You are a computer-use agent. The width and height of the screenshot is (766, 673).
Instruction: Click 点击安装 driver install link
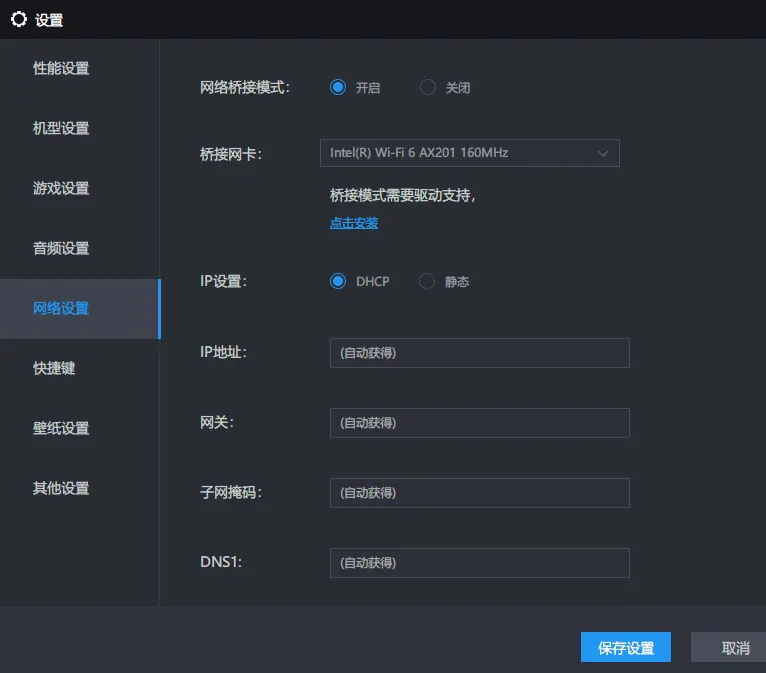(354, 223)
